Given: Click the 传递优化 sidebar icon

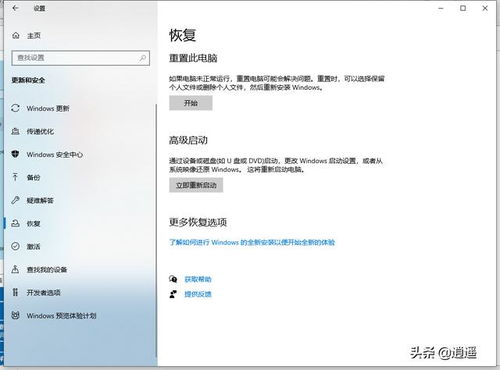Looking at the screenshot, I should 15,131.
